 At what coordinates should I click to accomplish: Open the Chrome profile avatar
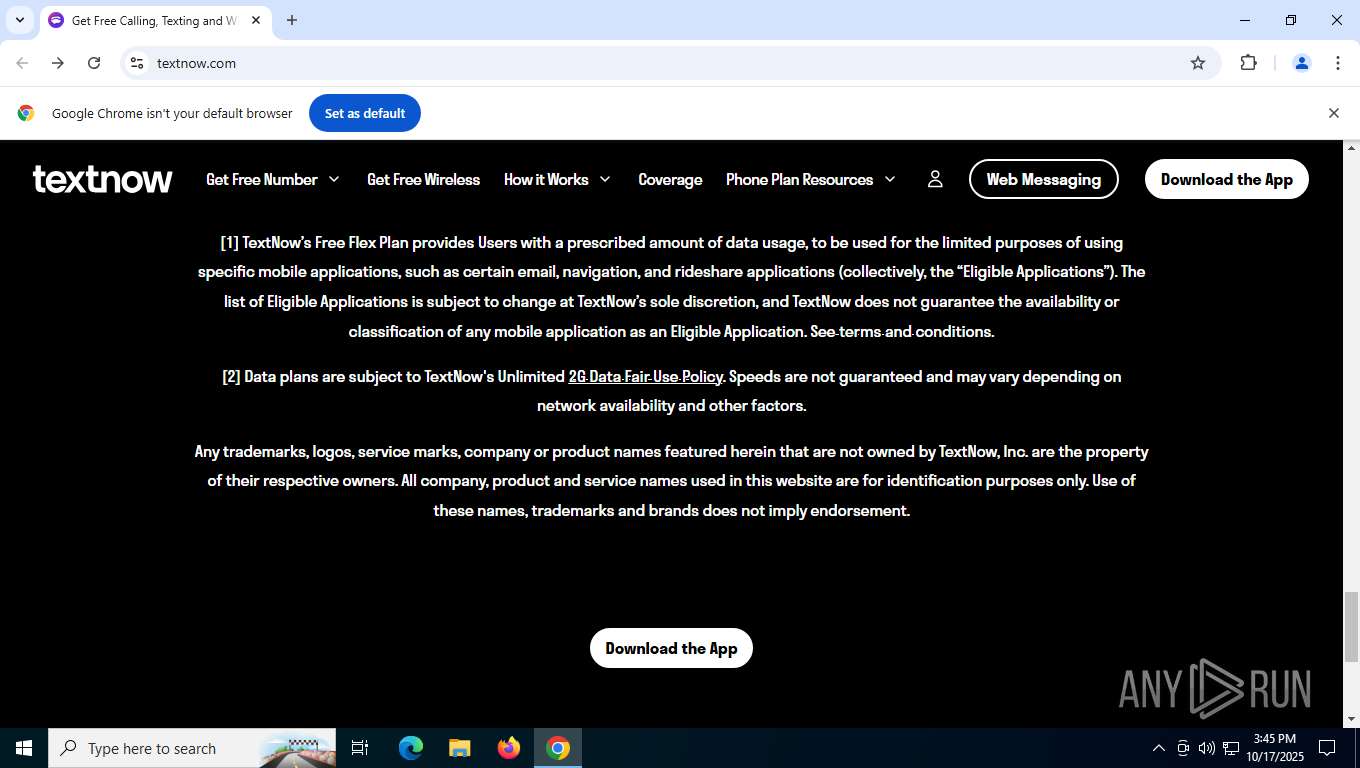[x=1302, y=63]
